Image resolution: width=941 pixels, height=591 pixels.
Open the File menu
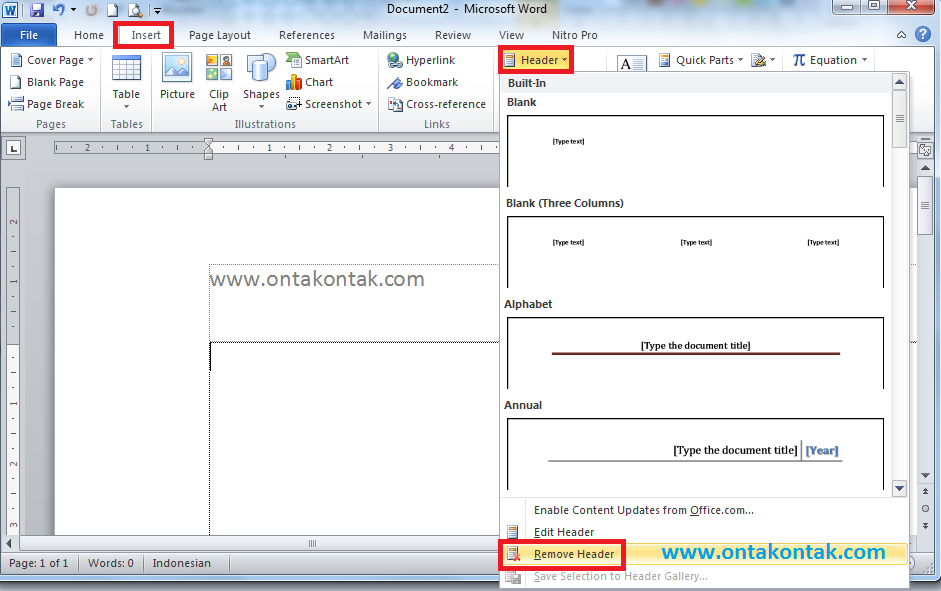(x=29, y=34)
